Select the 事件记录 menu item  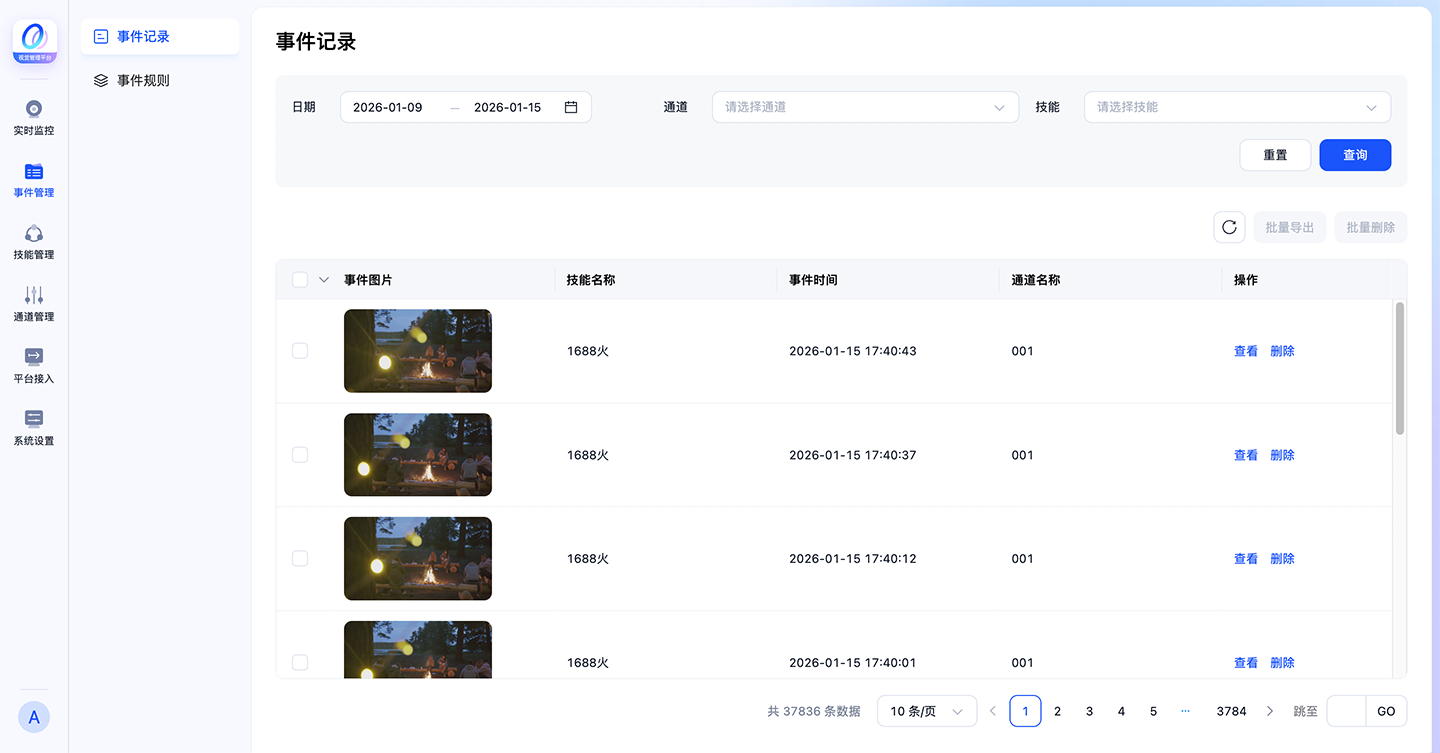160,36
